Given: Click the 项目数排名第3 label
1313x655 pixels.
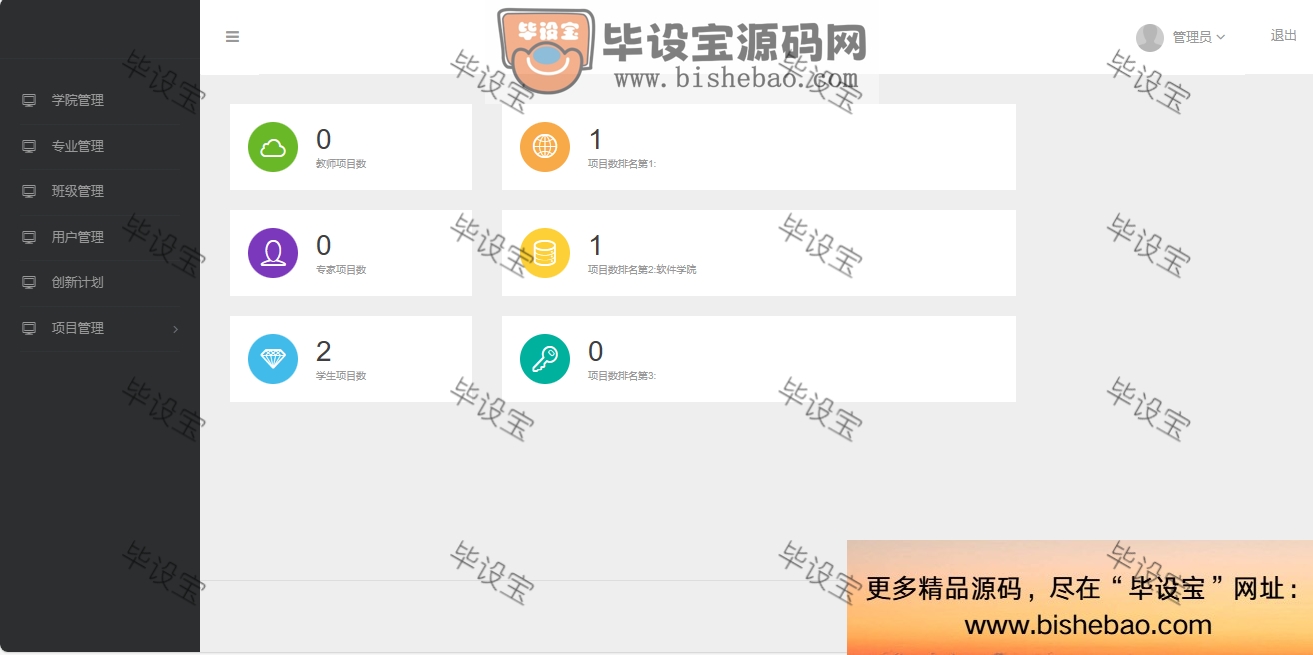Looking at the screenshot, I should click(622, 376).
